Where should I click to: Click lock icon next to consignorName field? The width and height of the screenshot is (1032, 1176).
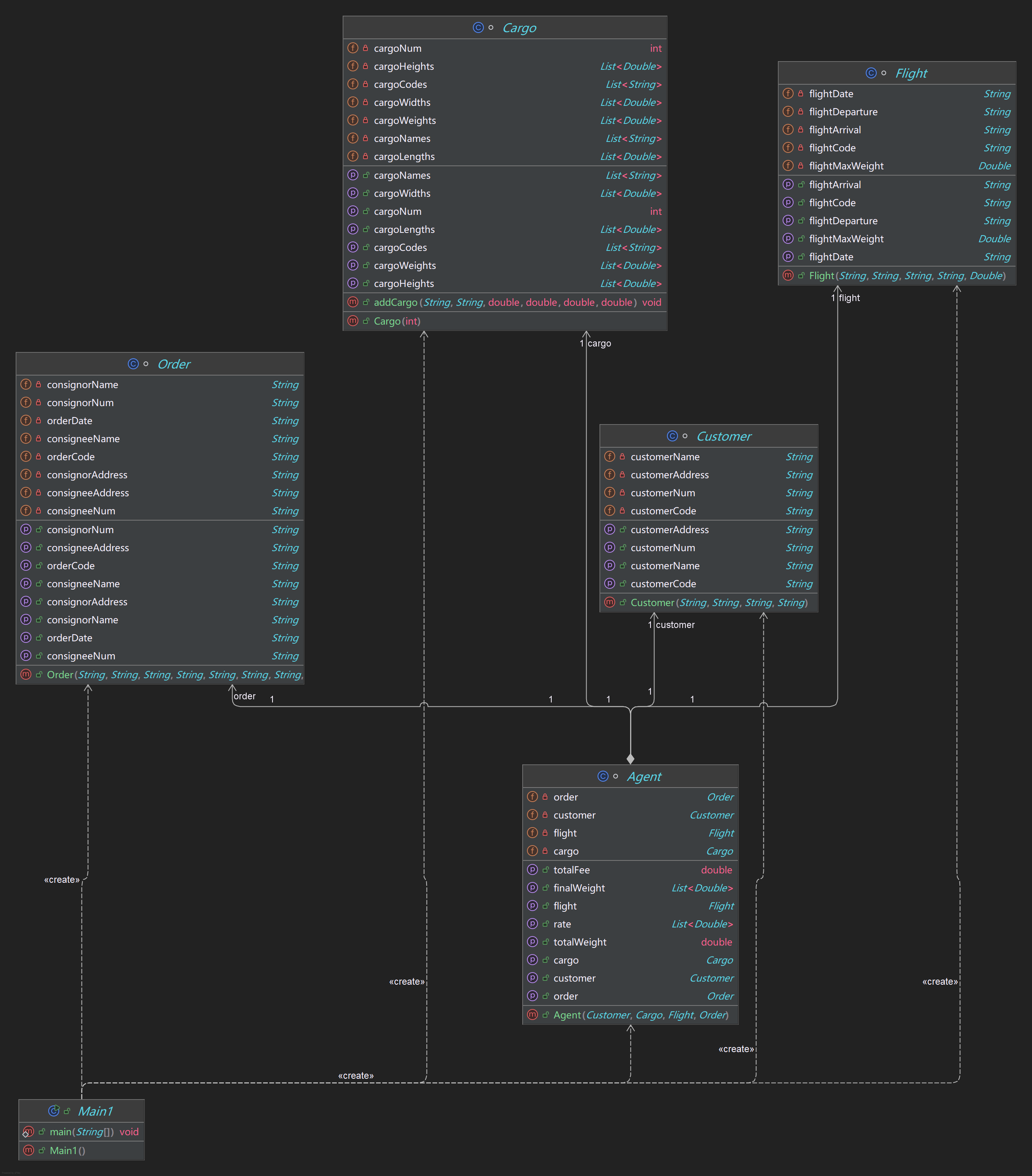pos(38,384)
